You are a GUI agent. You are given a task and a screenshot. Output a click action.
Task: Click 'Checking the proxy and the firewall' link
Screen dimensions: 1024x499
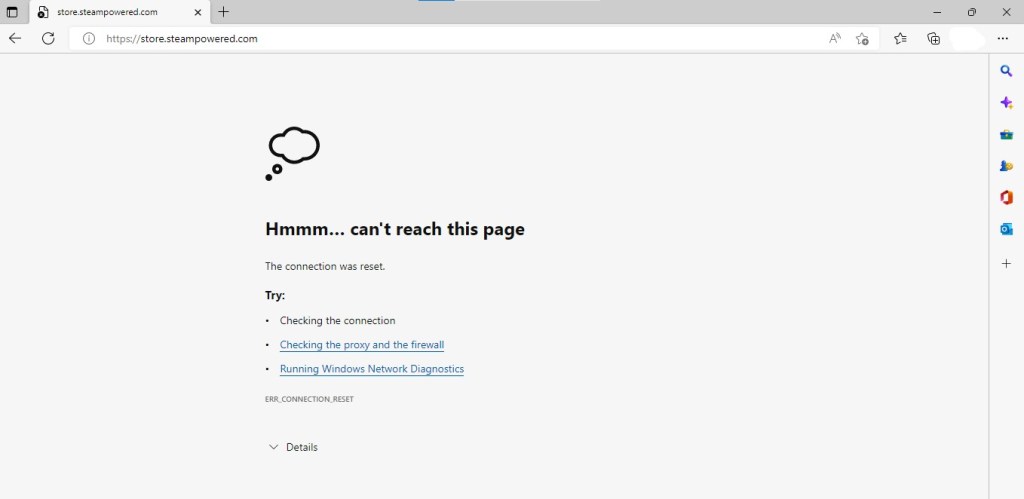click(x=361, y=345)
